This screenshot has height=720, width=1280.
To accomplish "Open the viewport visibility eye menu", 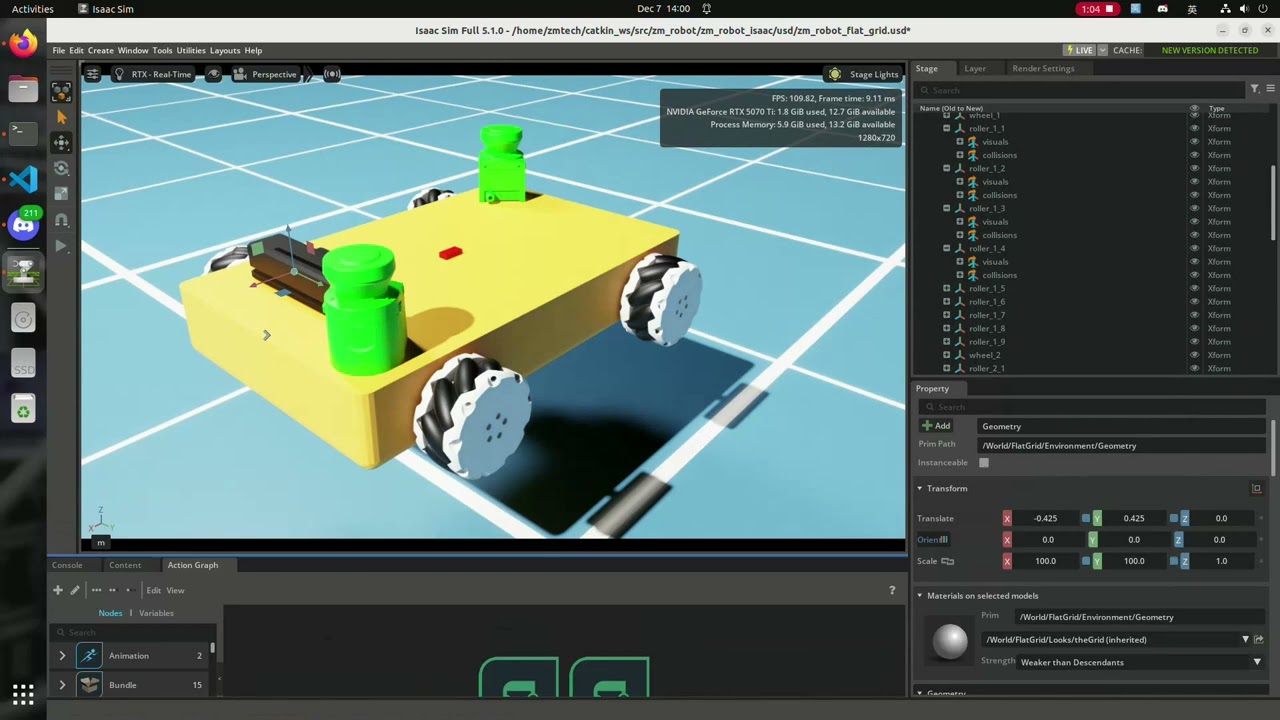I will coord(213,74).
